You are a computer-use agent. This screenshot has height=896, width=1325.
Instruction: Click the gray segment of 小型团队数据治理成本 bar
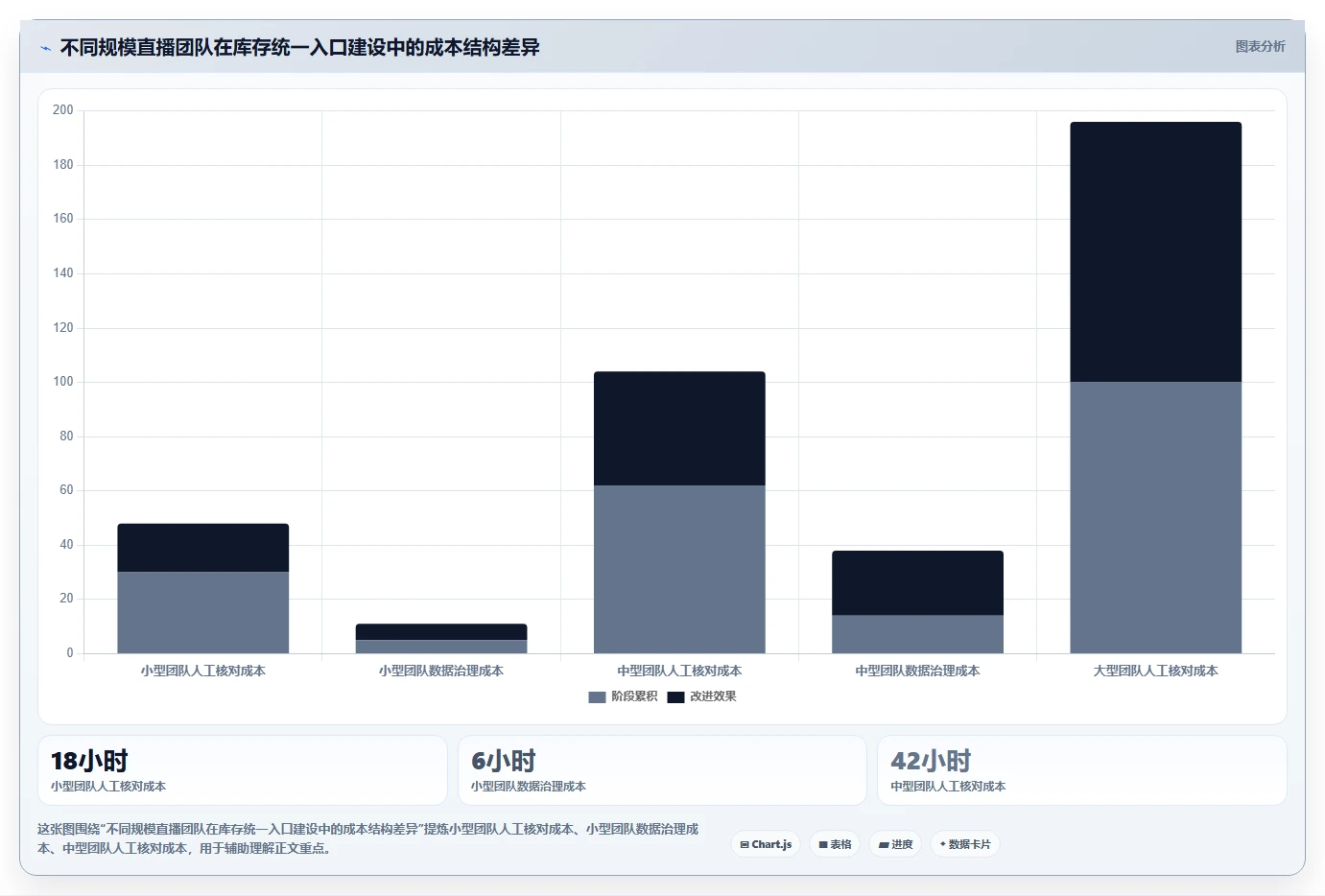(x=441, y=647)
